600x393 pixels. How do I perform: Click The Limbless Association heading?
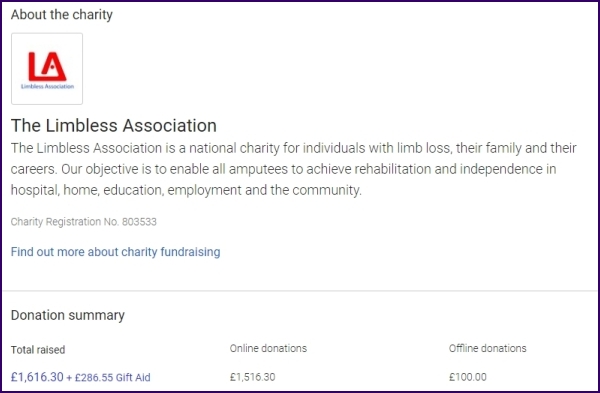coord(114,126)
